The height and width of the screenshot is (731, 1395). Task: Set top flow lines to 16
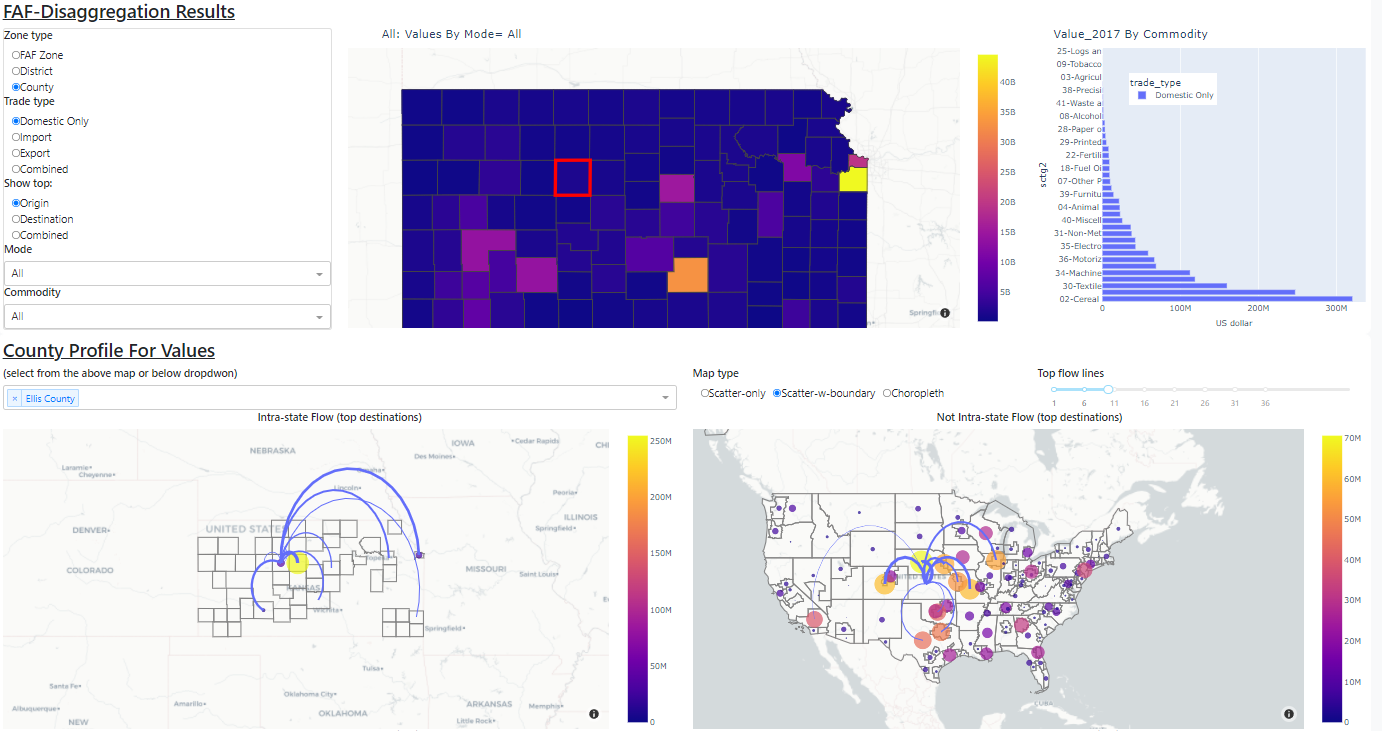[x=1144, y=389]
